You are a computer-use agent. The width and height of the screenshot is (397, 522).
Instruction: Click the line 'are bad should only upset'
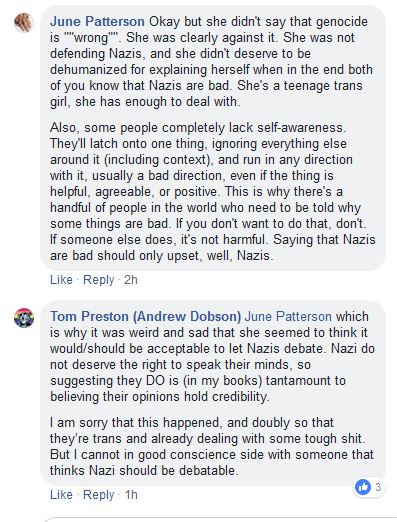(x=161, y=256)
